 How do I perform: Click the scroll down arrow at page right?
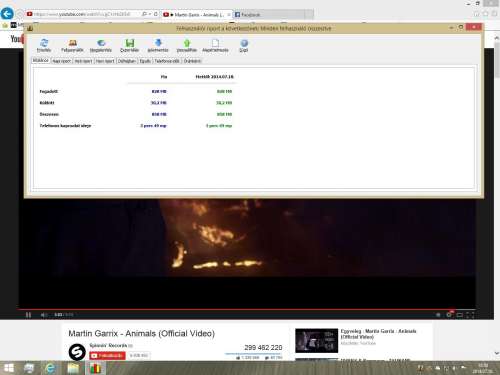(x=497, y=353)
